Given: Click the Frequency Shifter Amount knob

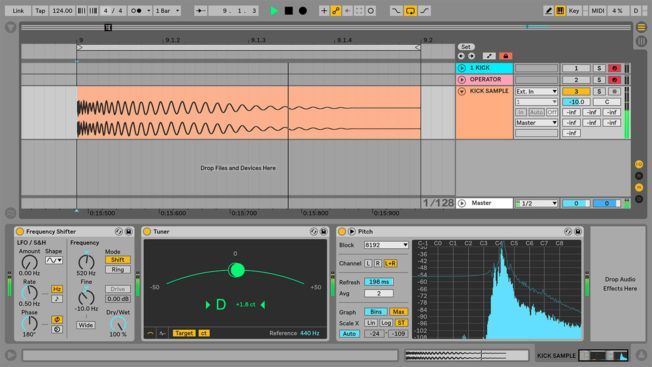Looking at the screenshot, I should point(29,262).
